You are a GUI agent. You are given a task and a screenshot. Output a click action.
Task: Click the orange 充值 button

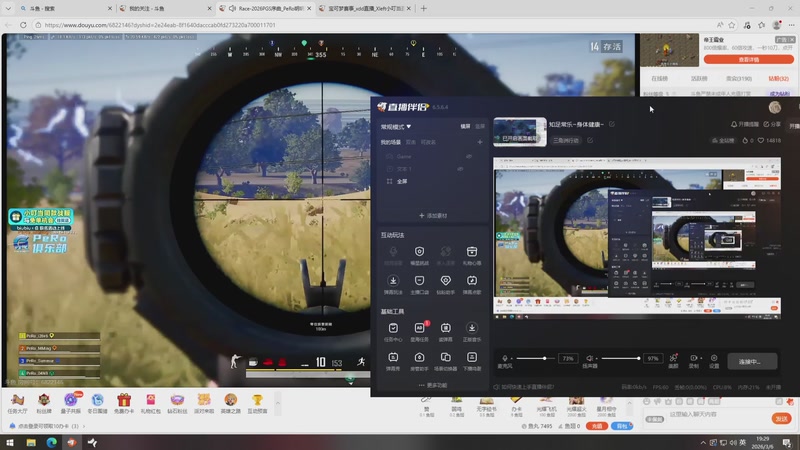[596, 426]
